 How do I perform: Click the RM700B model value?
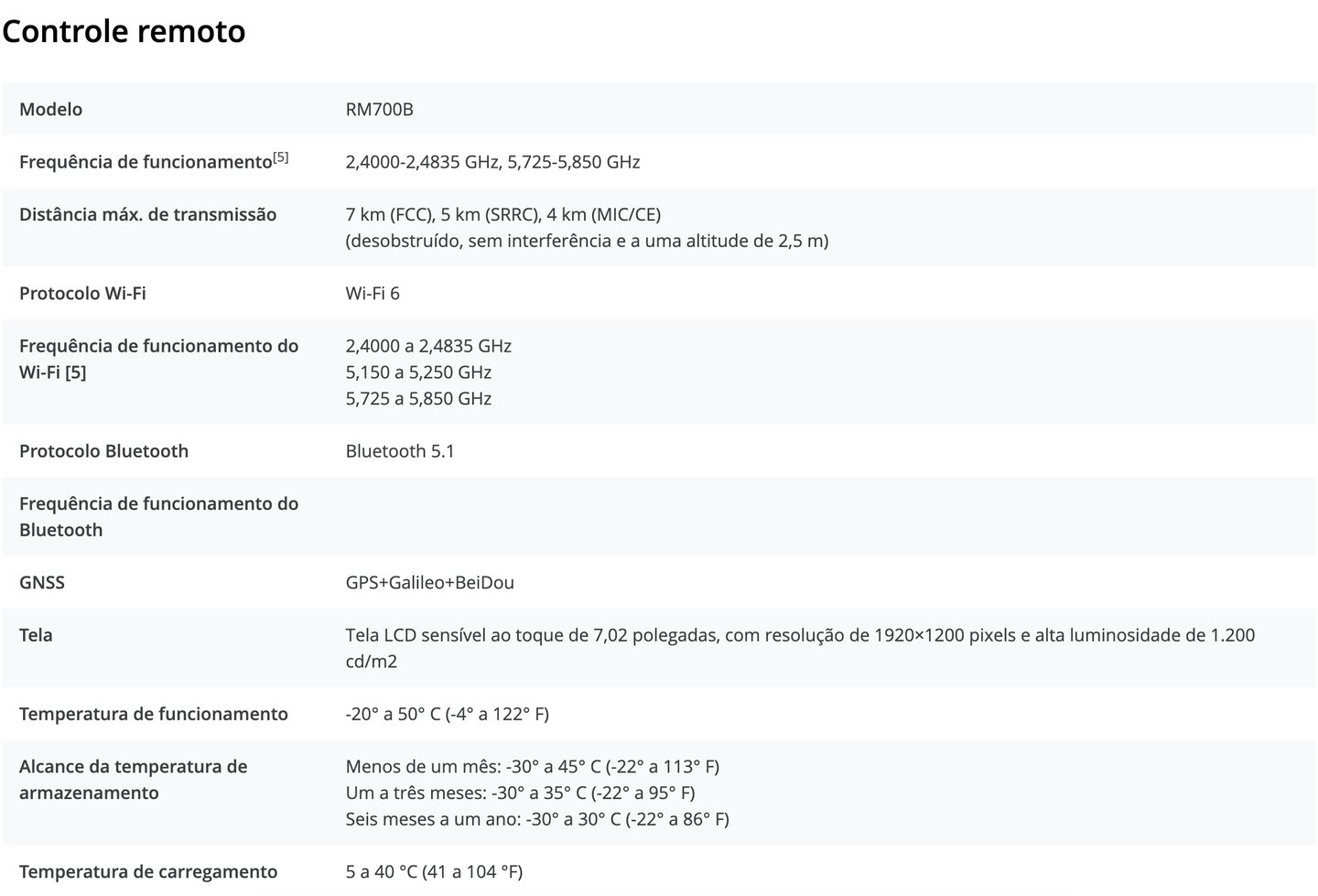pos(379,109)
